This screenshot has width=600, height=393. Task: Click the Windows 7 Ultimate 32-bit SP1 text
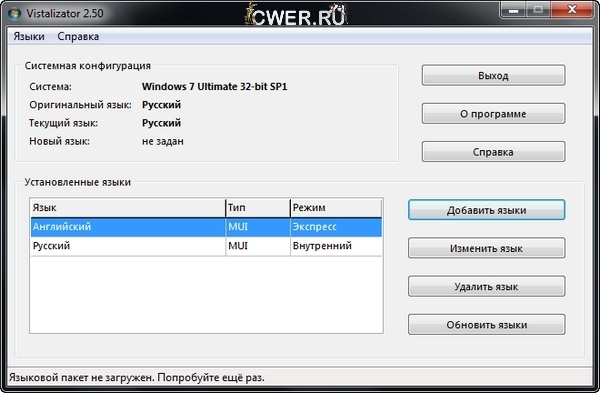pyautogui.click(x=214, y=86)
